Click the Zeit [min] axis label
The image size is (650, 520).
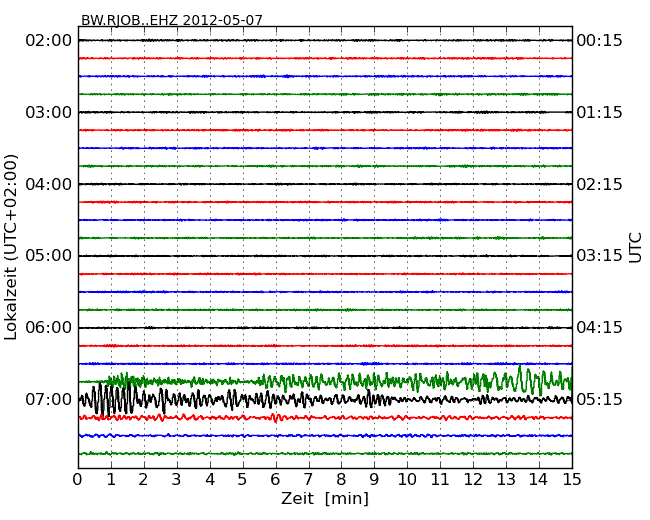325,498
